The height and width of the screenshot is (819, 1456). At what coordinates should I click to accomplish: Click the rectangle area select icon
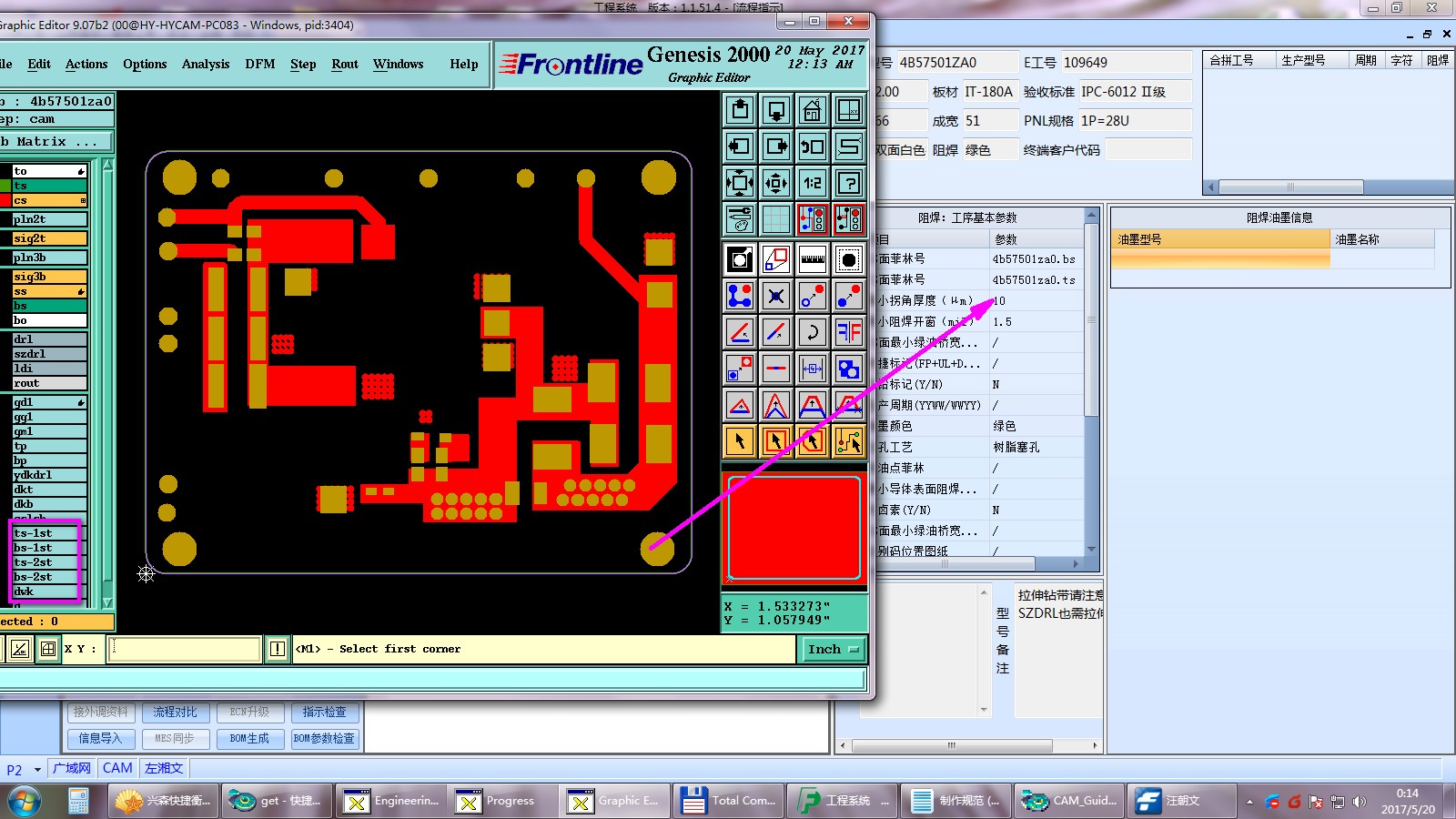pos(776,441)
